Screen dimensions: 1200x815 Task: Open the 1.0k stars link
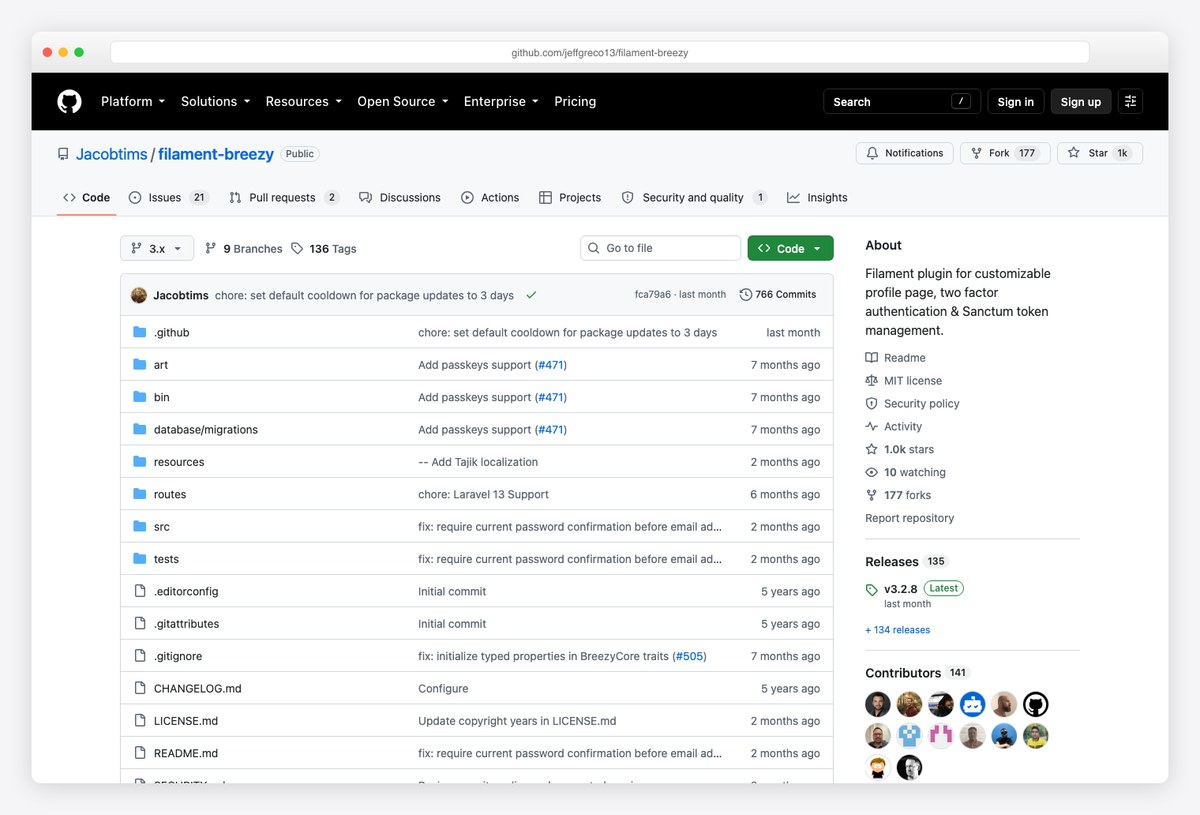(x=899, y=450)
